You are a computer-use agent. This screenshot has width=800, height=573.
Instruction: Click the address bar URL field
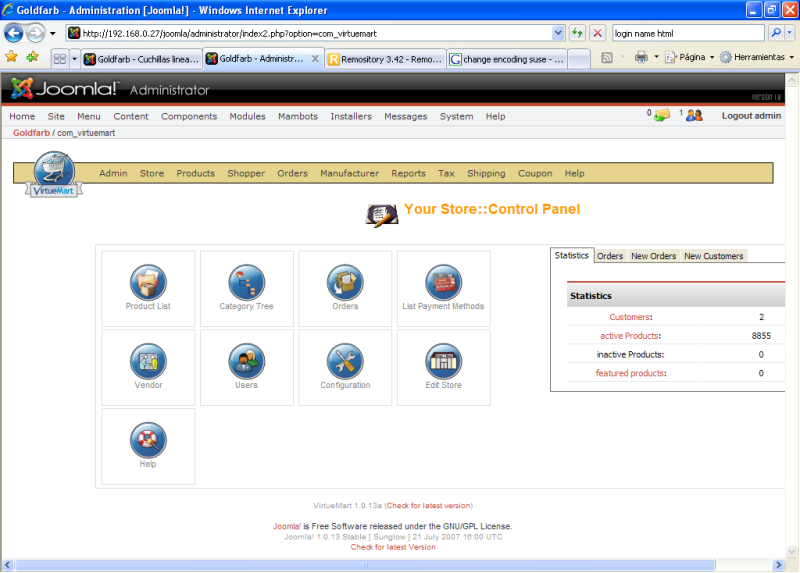click(x=316, y=33)
